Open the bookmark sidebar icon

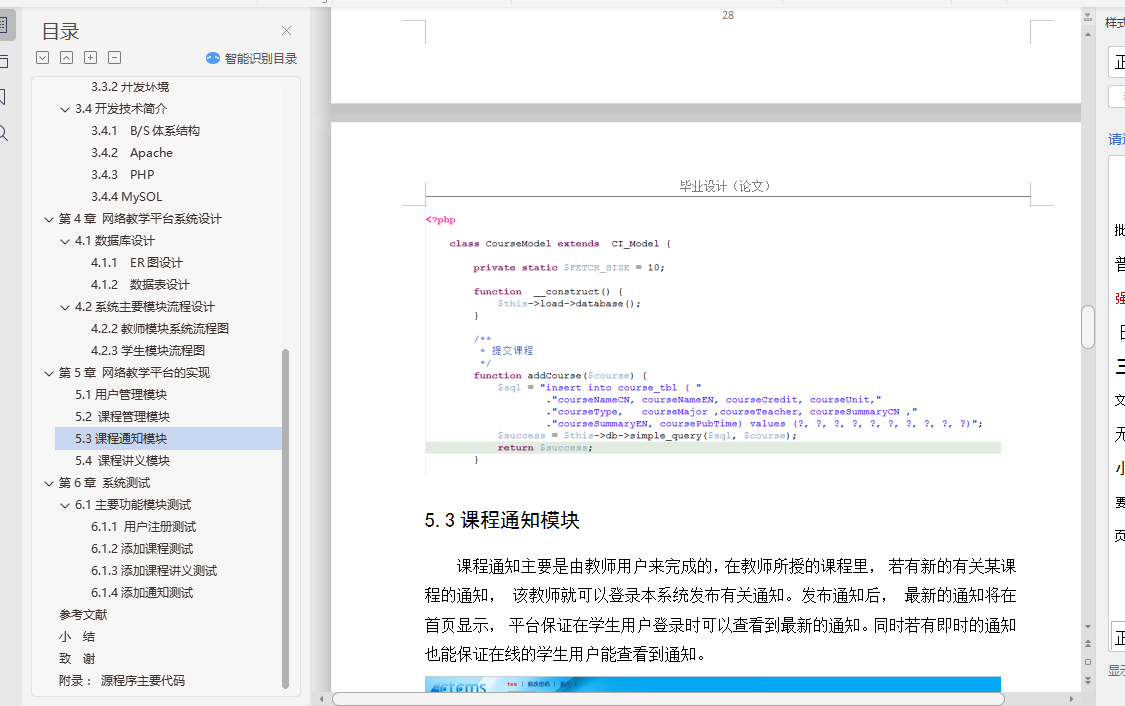coord(3,97)
